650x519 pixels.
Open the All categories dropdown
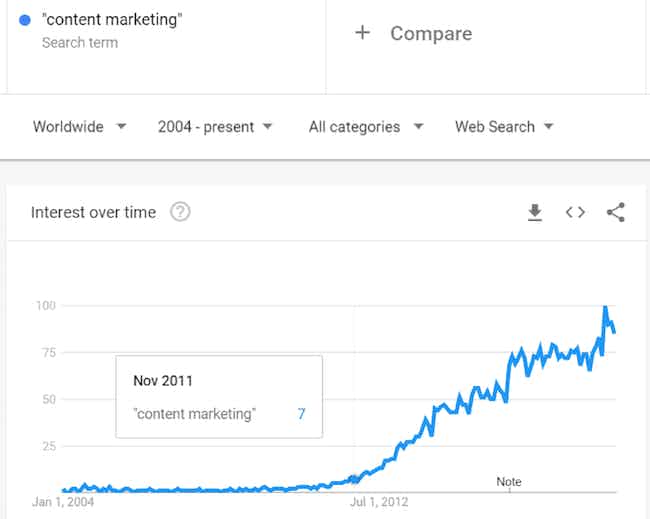pos(366,127)
